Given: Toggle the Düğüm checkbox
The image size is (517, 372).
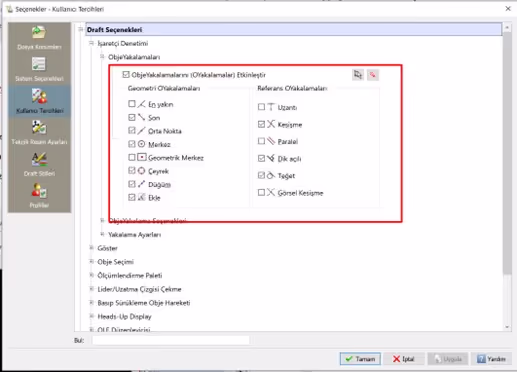Looking at the screenshot, I should tap(132, 184).
